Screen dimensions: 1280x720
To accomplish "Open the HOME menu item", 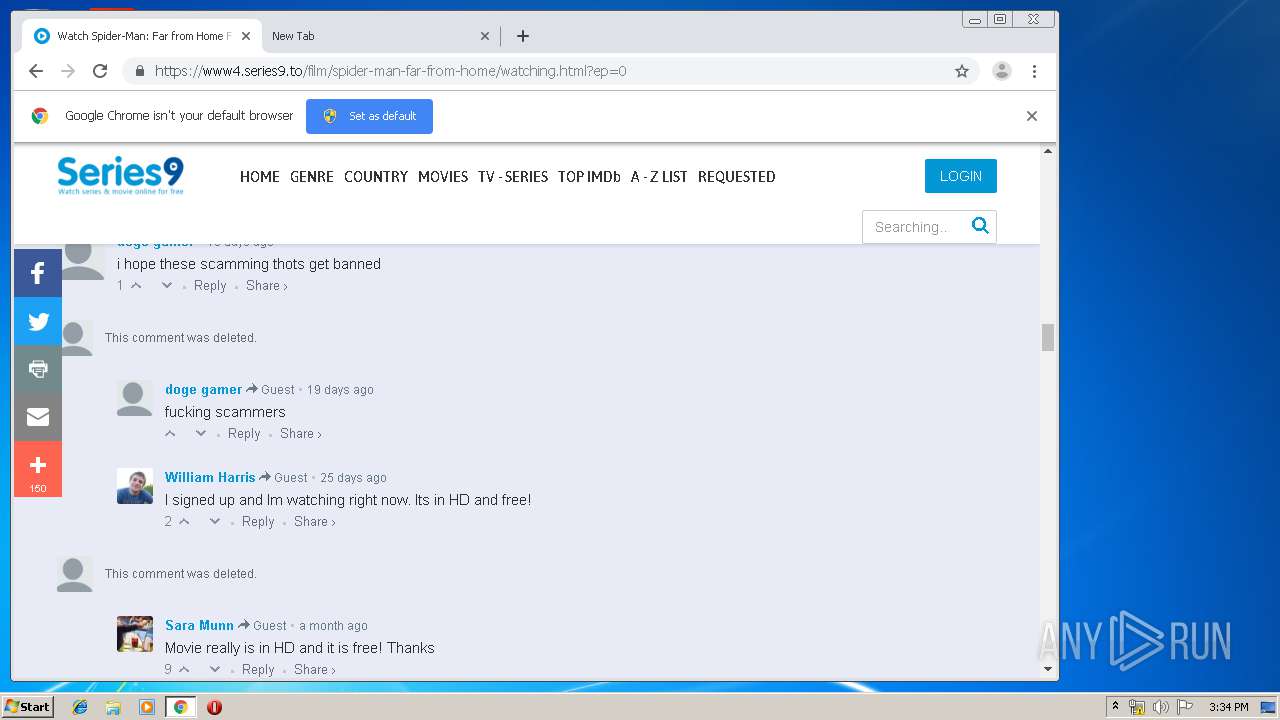I will point(260,176).
